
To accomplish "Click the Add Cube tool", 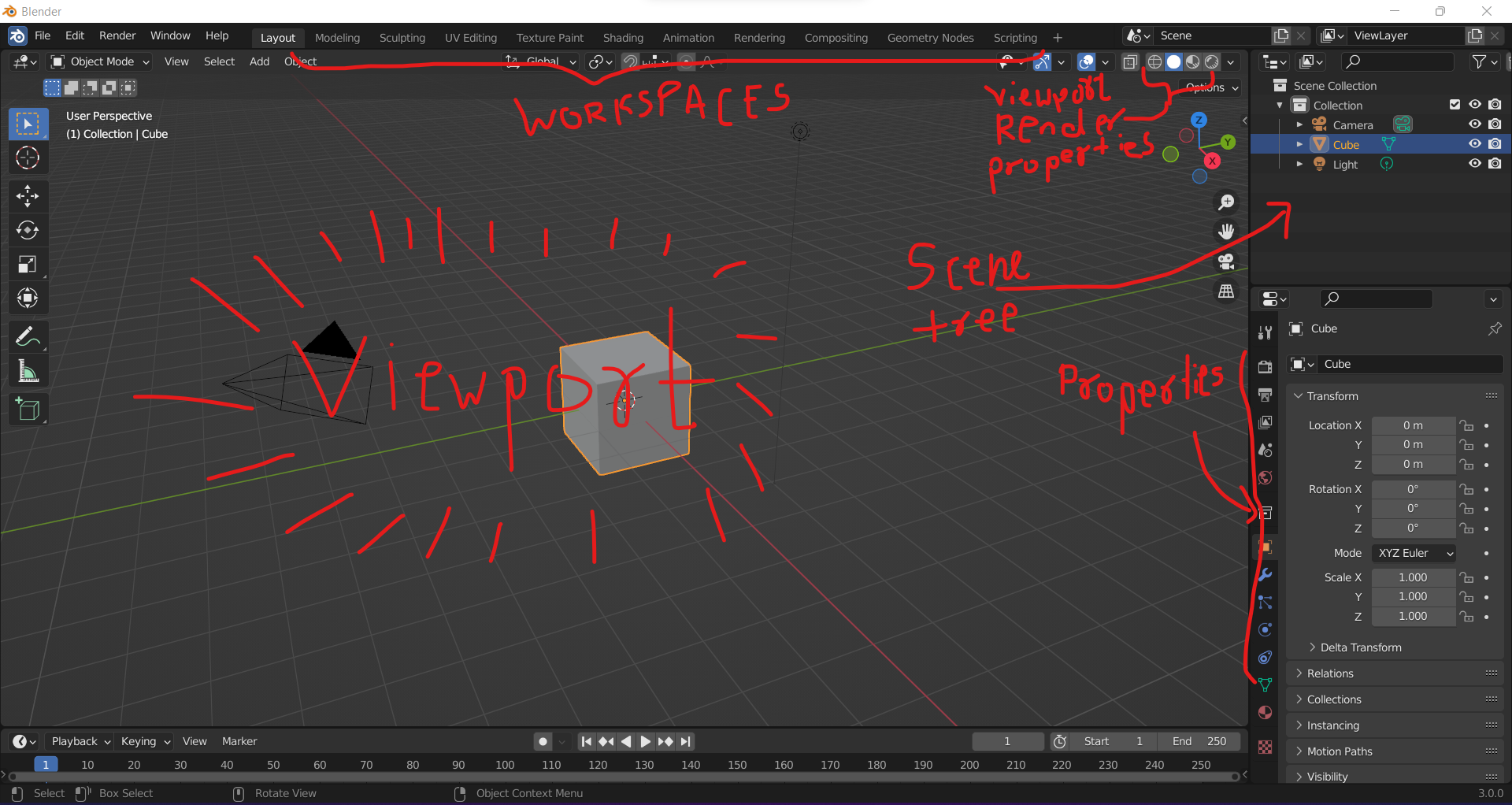I will (28, 410).
